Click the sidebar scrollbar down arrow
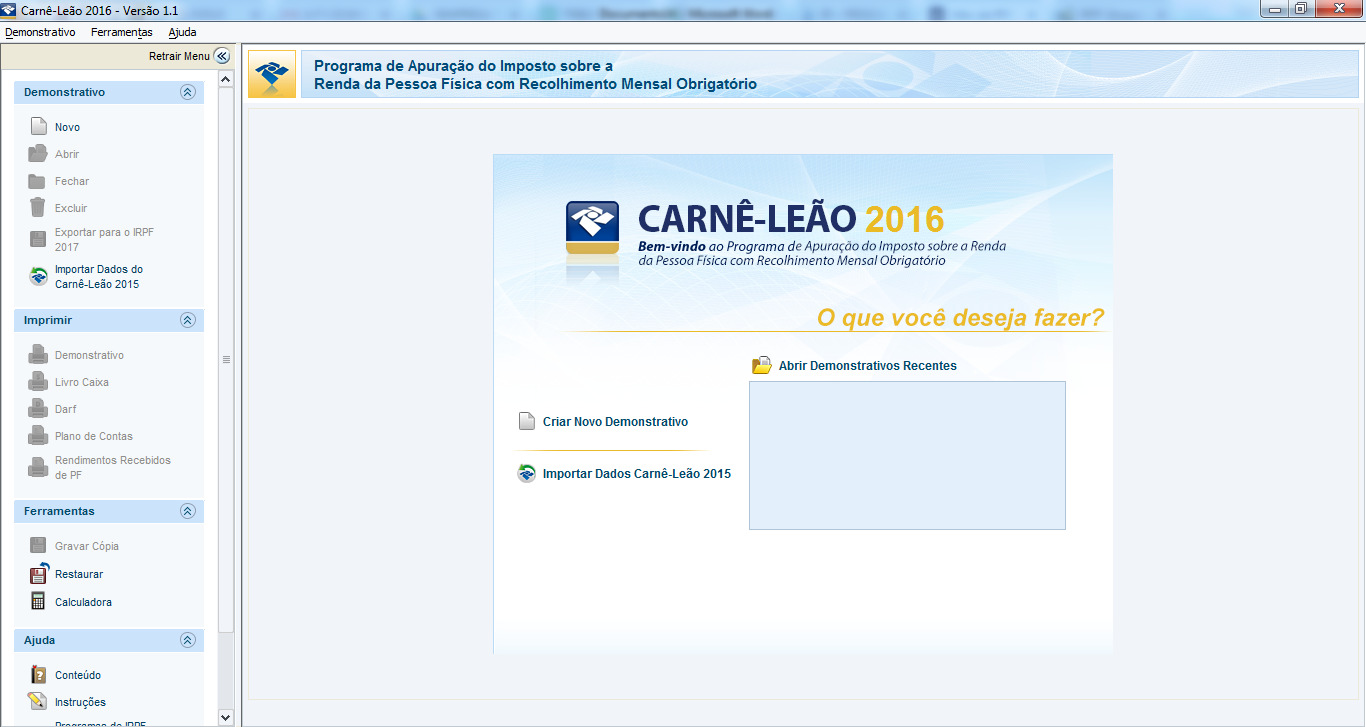The image size is (1366, 727). pyautogui.click(x=225, y=717)
